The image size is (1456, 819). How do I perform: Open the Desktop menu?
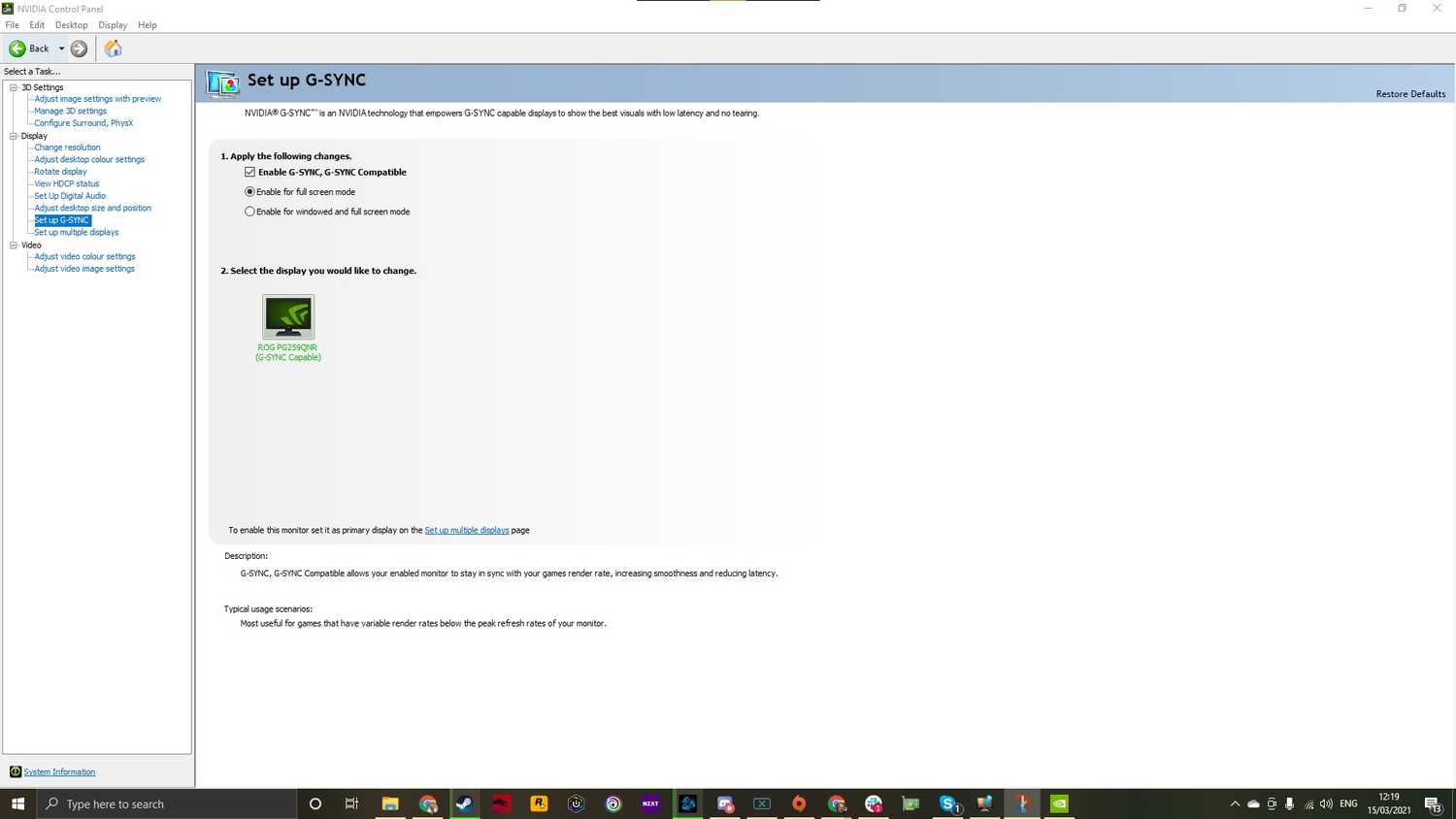point(71,25)
